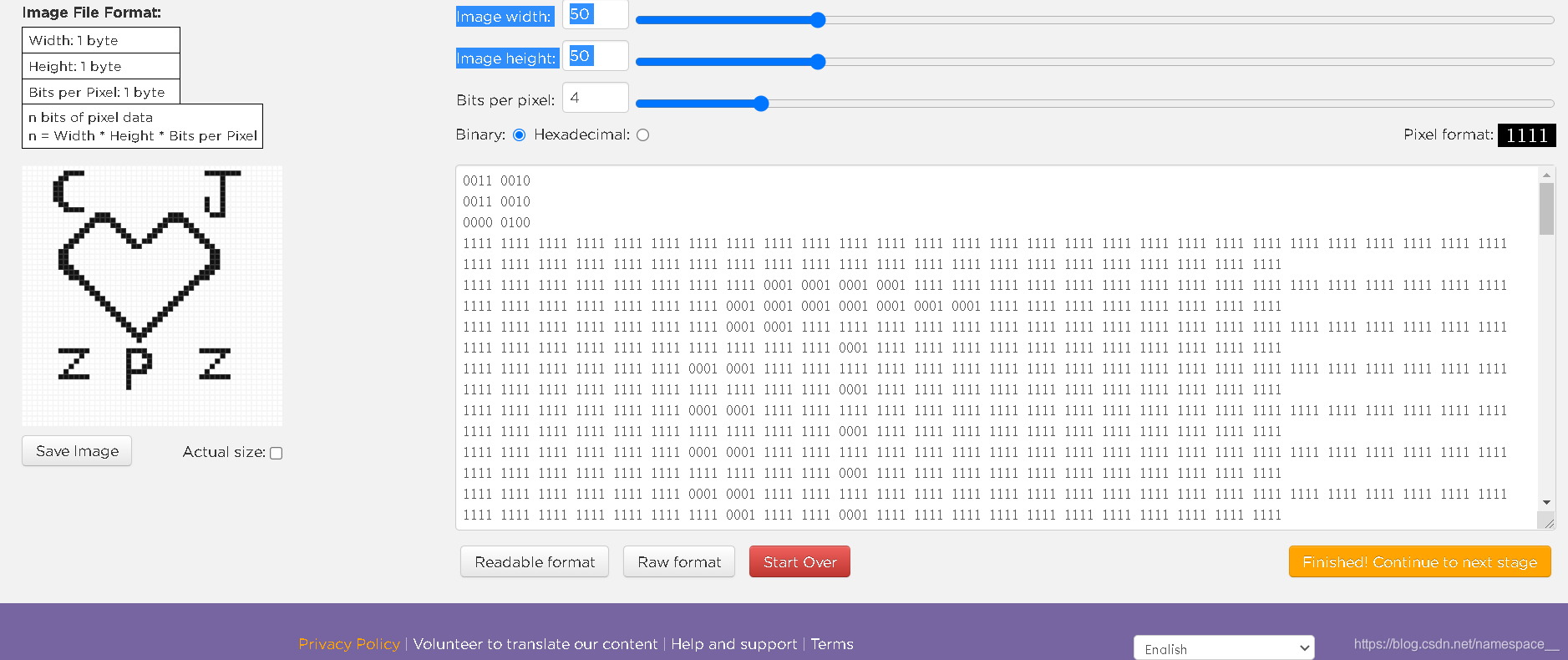The height and width of the screenshot is (660, 1568).
Task: Click the Image width input field
Action: coord(596,15)
